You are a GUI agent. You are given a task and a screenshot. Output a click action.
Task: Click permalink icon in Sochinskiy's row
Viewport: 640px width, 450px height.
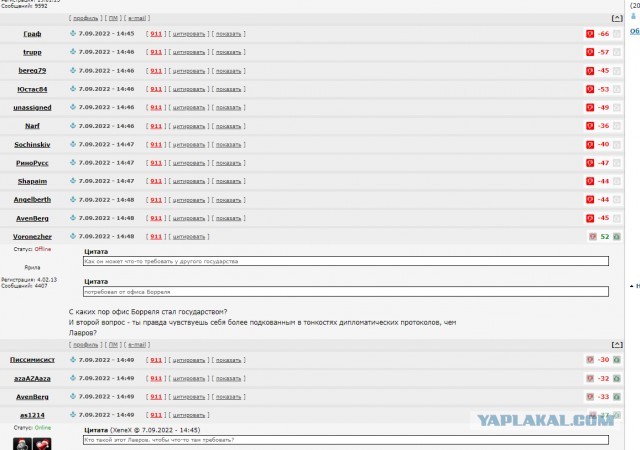[73, 144]
